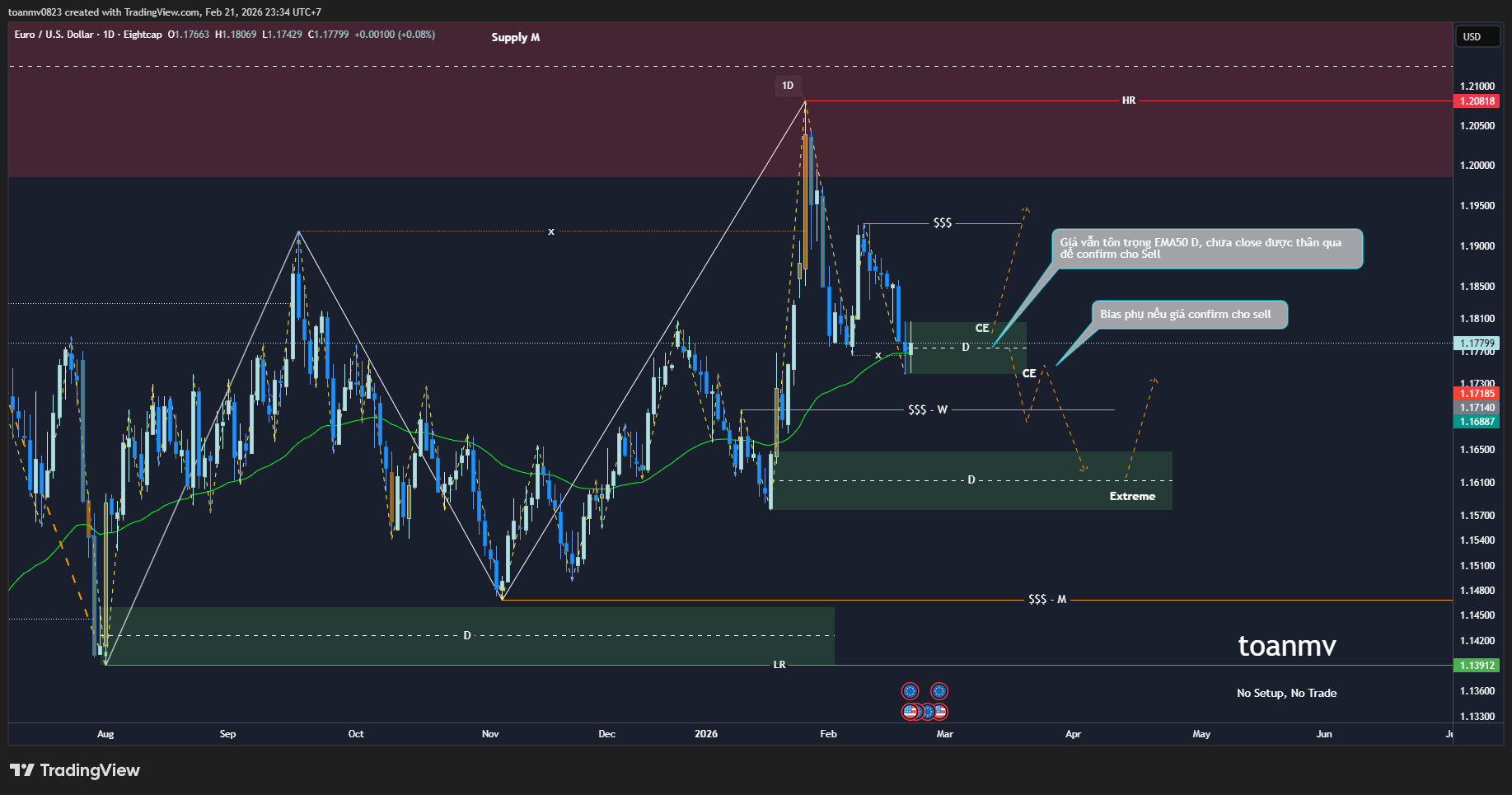Viewport: 1512px width, 795px height.
Task: Select the HR line label
Action: [1129, 101]
